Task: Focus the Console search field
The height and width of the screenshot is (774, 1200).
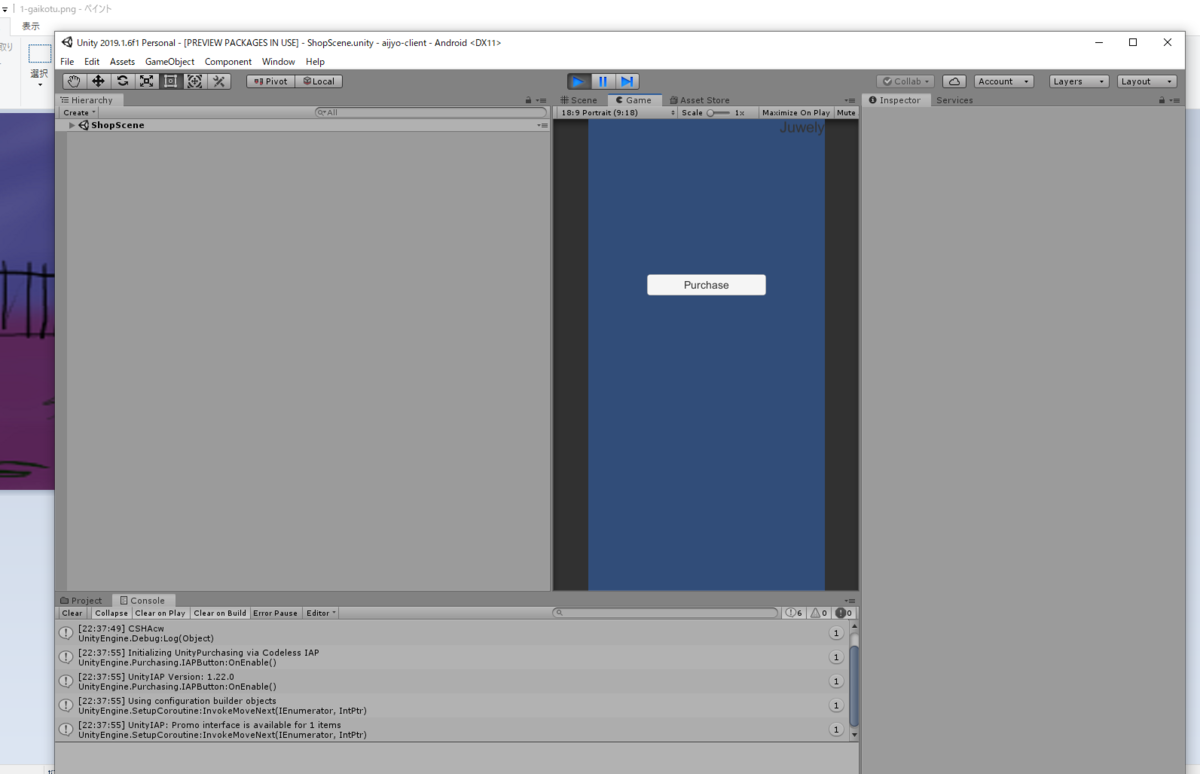Action: pyautogui.click(x=666, y=613)
